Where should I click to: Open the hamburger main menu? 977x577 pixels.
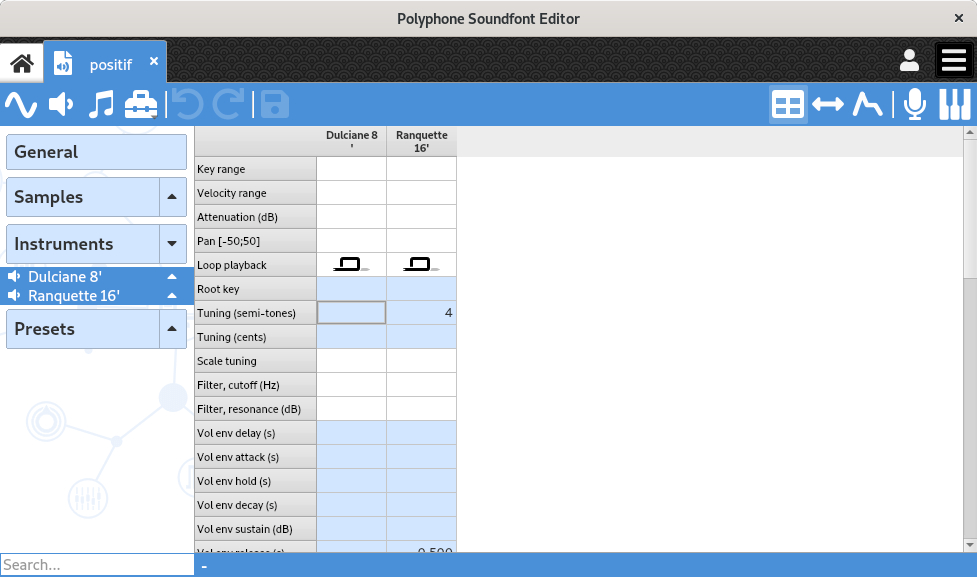[x=954, y=60]
